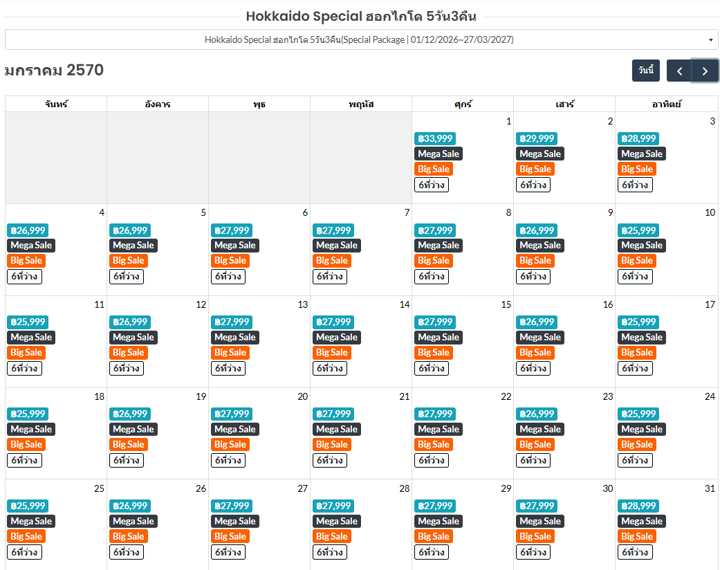Click the วันนี้ (today) button

tap(646, 71)
